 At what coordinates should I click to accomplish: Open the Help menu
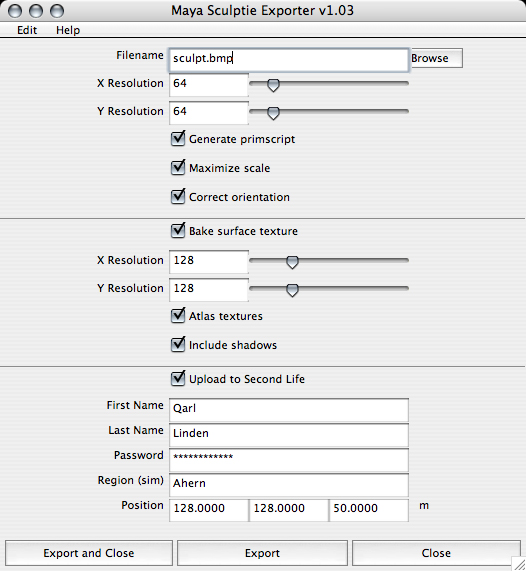pyautogui.click(x=68, y=30)
